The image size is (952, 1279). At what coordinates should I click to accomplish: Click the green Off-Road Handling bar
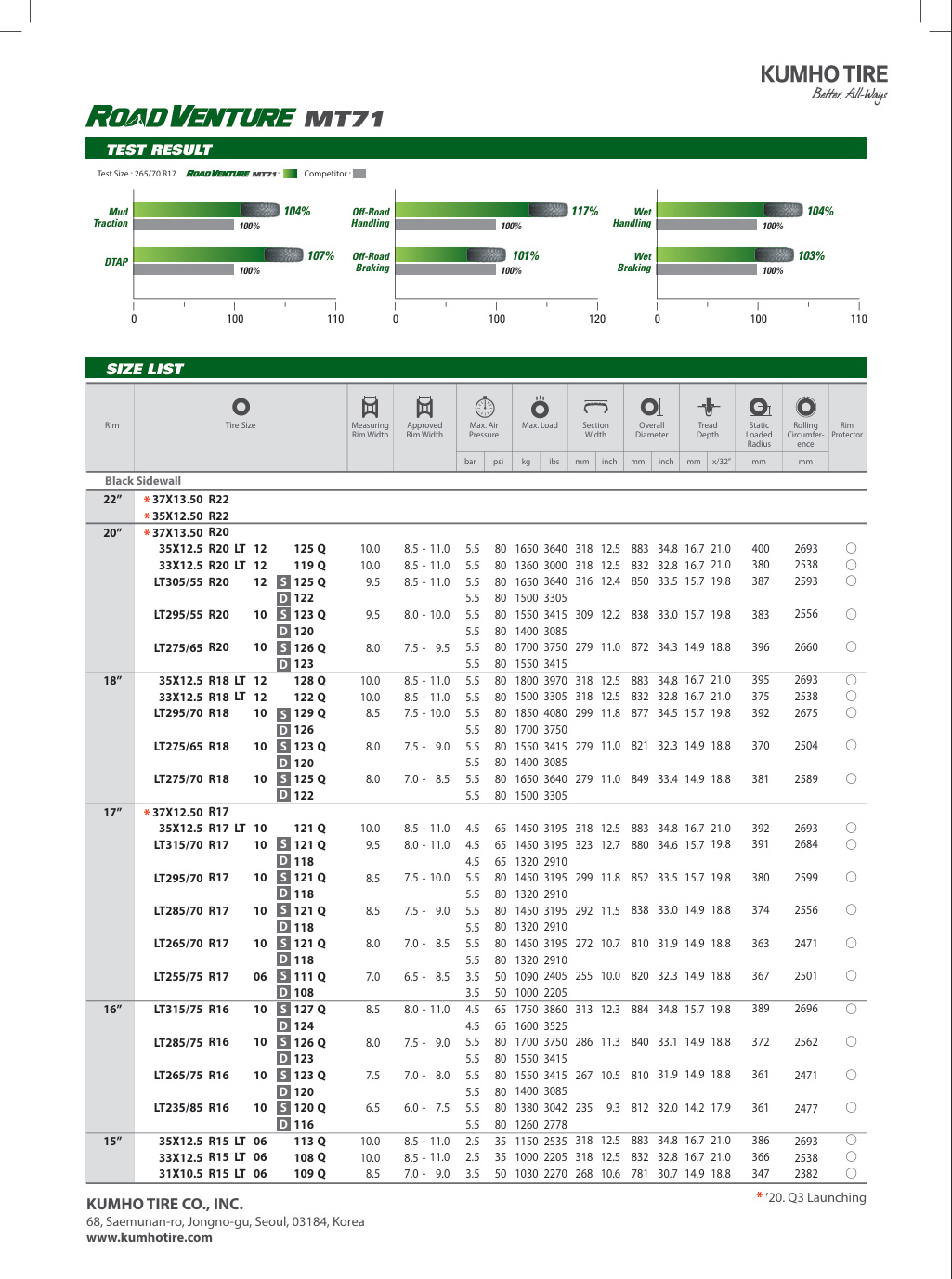[481, 211]
